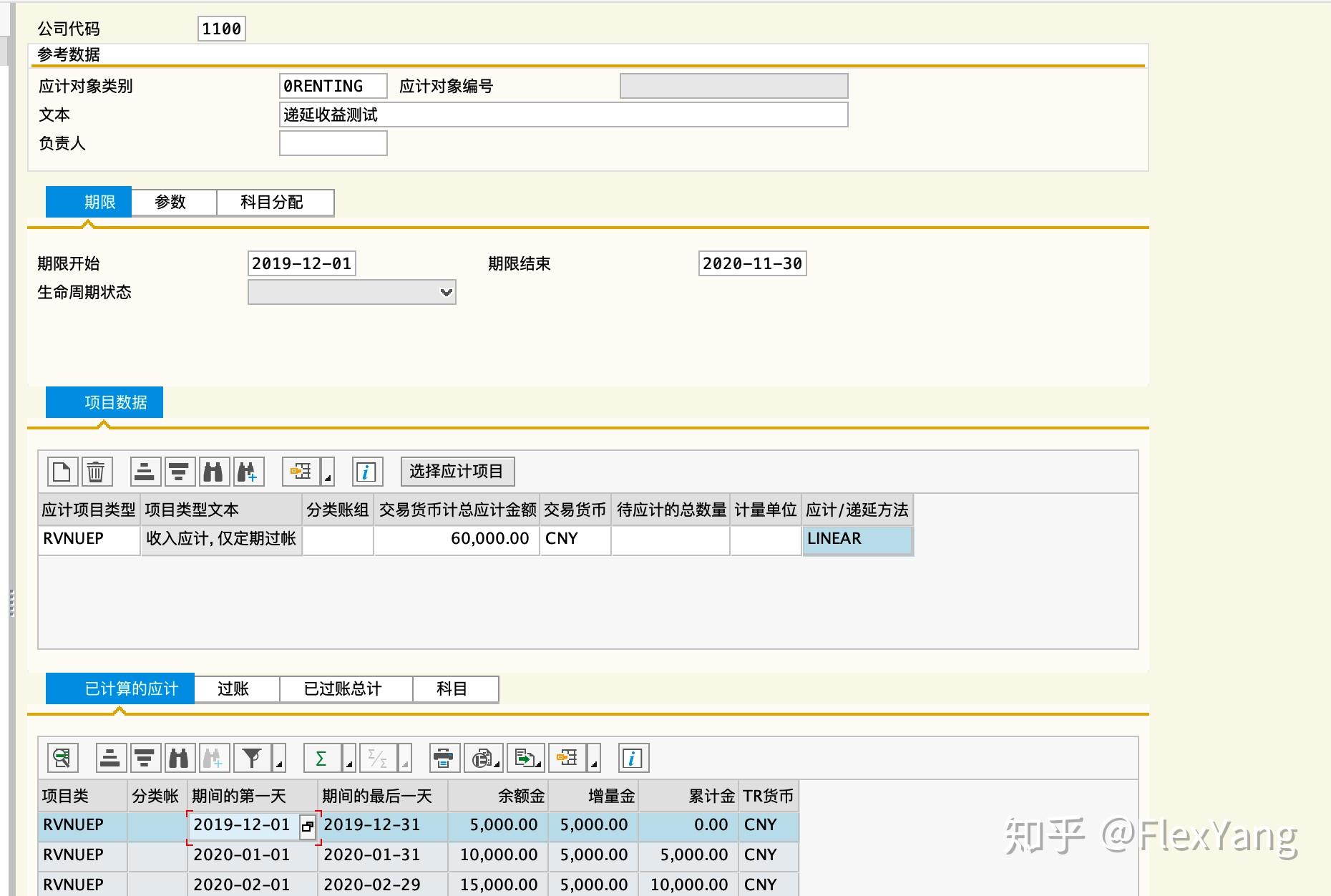Click the 应计对象编号 field
The height and width of the screenshot is (896, 1331).
point(734,86)
